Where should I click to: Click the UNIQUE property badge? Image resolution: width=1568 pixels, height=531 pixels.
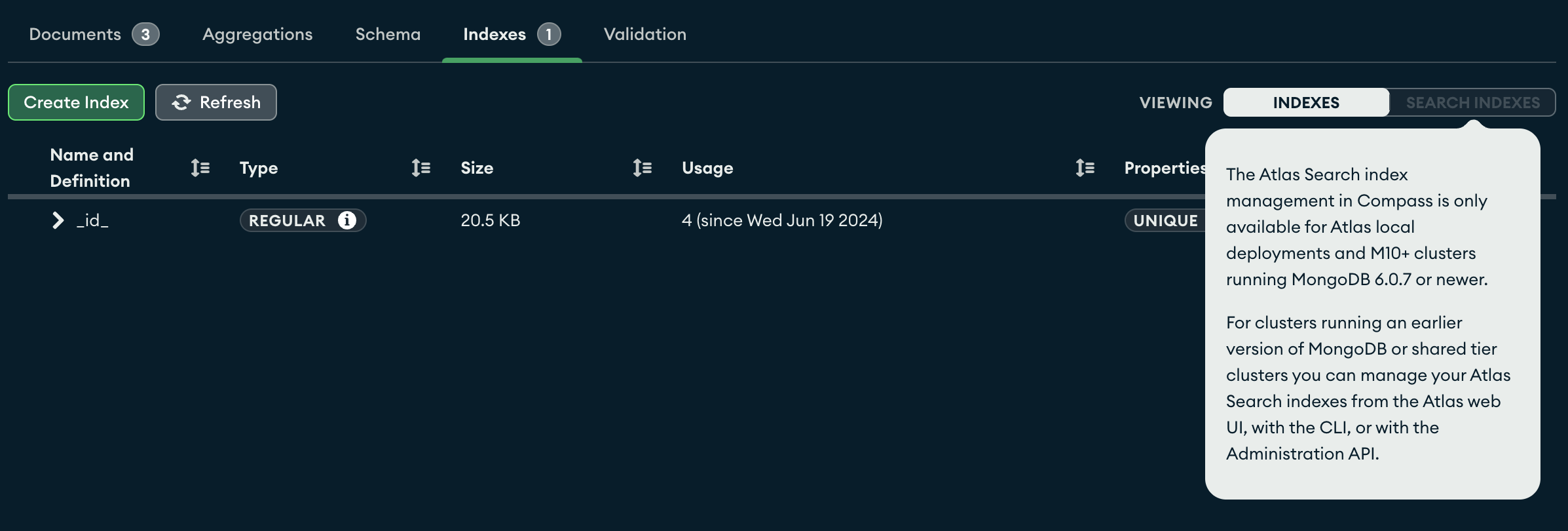click(x=1165, y=220)
